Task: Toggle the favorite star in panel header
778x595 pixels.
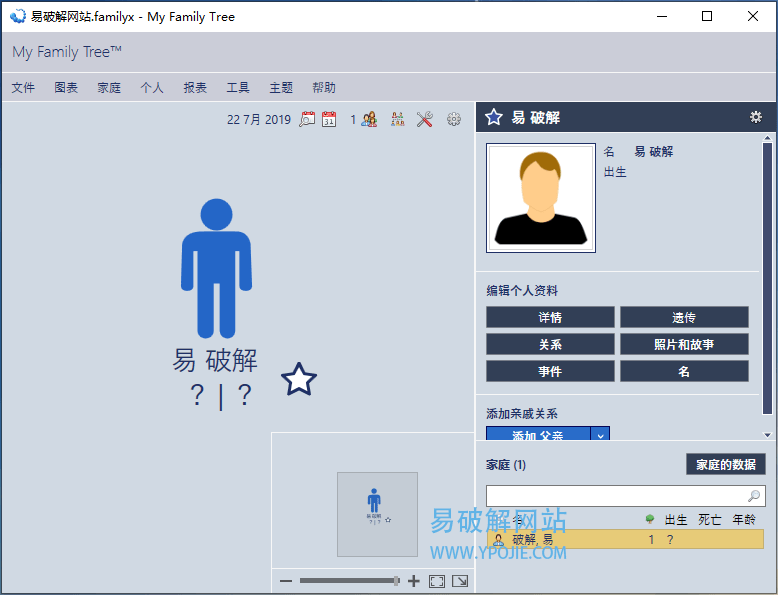Action: point(494,118)
